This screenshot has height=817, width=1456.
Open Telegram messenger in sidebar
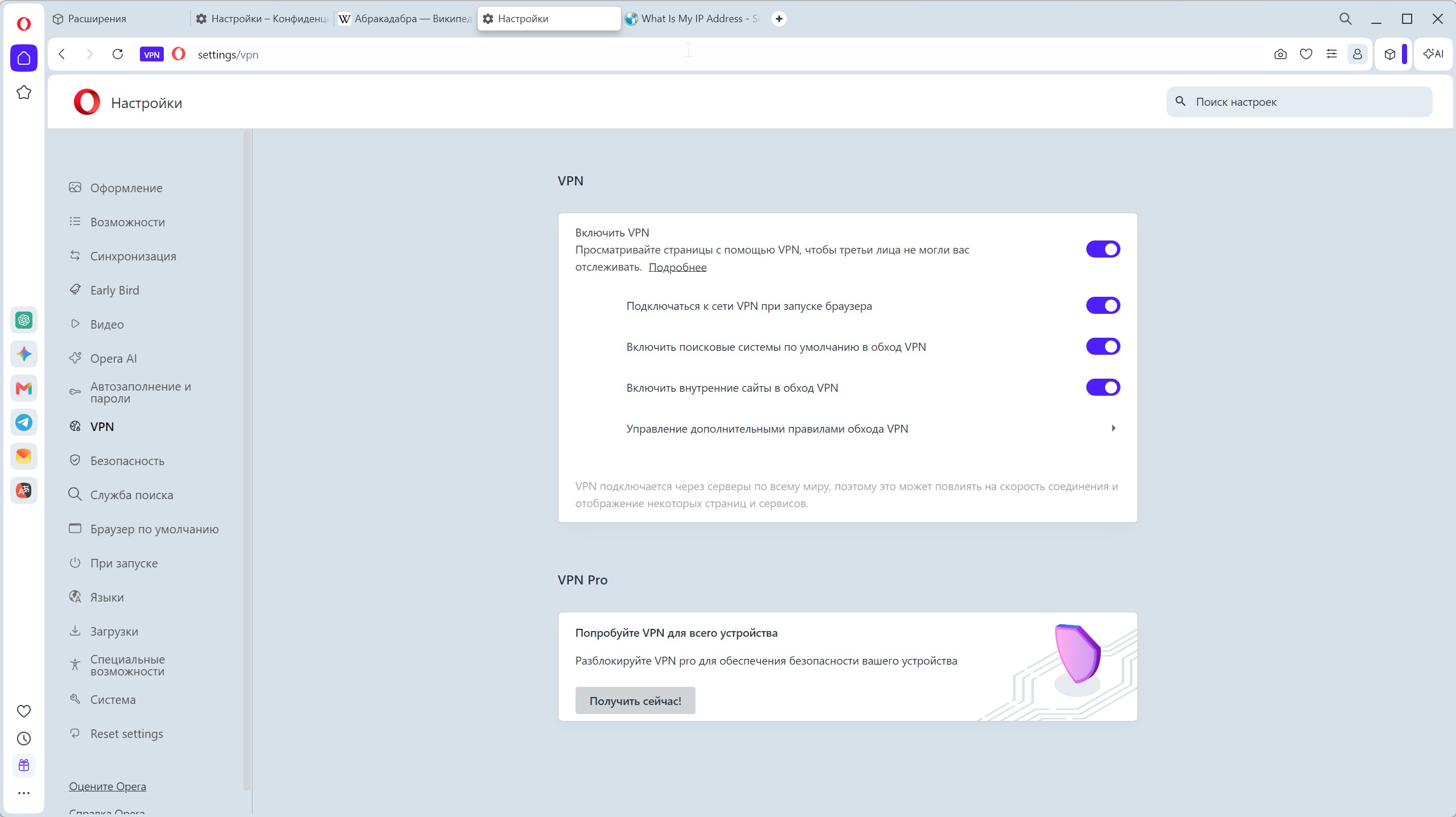coord(24,422)
